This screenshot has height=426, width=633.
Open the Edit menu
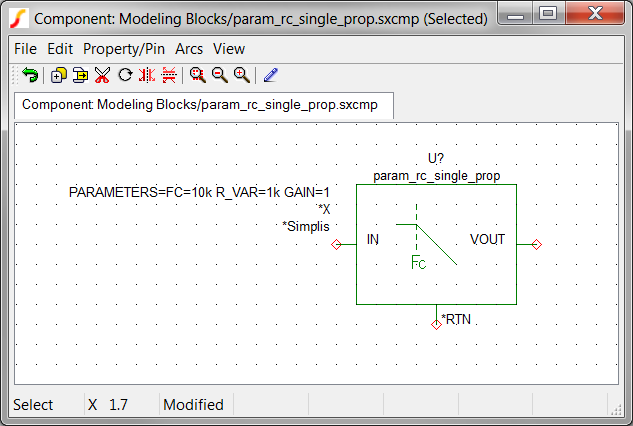click(60, 48)
